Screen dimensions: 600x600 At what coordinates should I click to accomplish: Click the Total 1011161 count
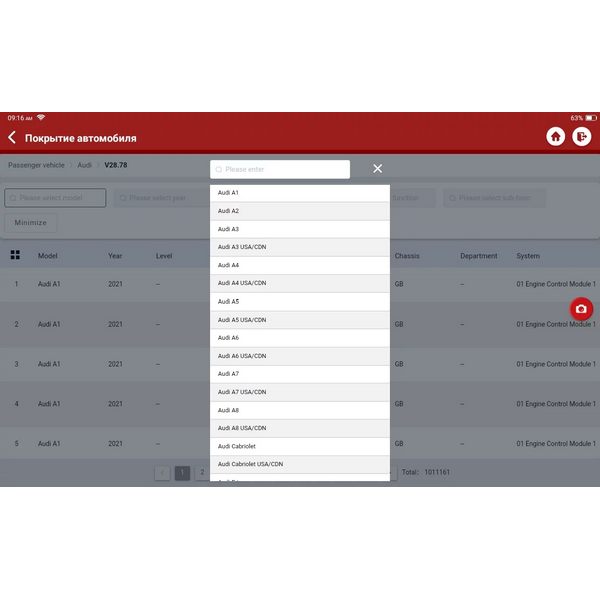(426, 472)
